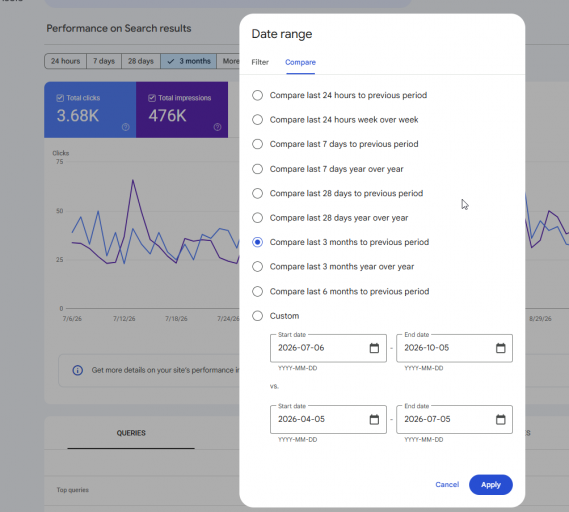The width and height of the screenshot is (569, 512).
Task: Select Compare last 28 days year over year
Action: tap(257, 218)
